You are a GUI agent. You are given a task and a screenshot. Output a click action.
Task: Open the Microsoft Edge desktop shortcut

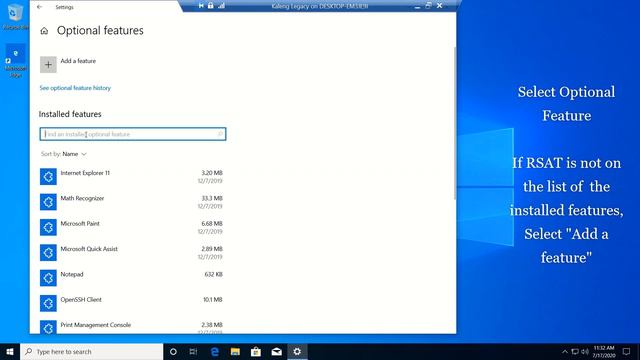pyautogui.click(x=16, y=61)
